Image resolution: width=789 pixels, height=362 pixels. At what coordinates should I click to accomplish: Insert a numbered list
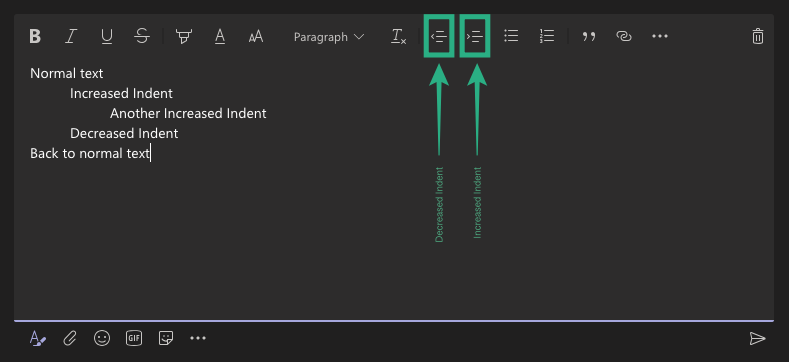click(547, 36)
